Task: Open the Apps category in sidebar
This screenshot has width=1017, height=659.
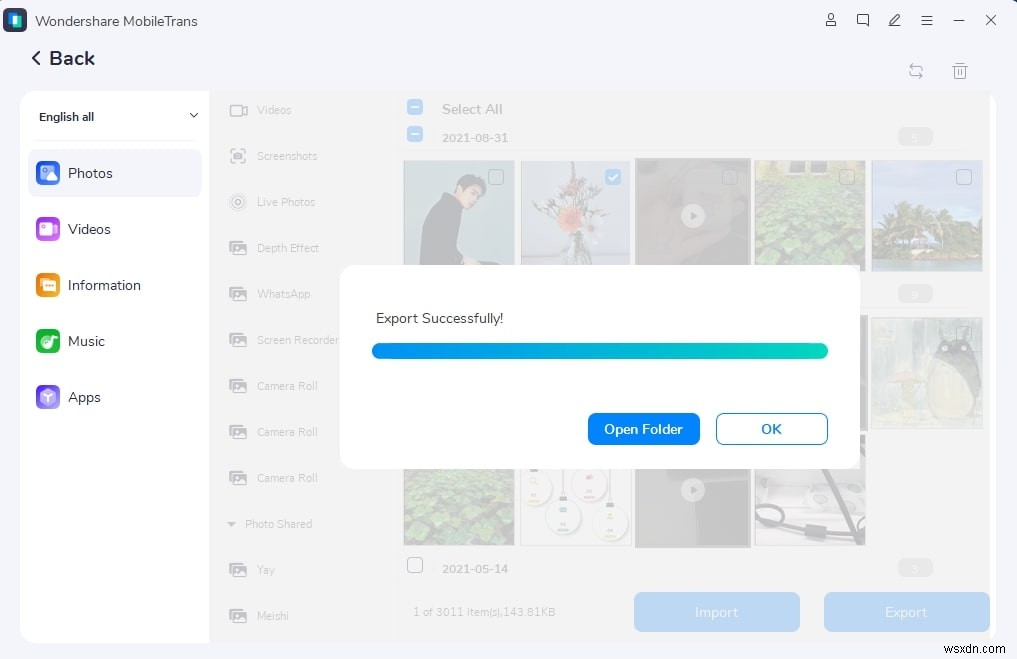Action: [84, 397]
